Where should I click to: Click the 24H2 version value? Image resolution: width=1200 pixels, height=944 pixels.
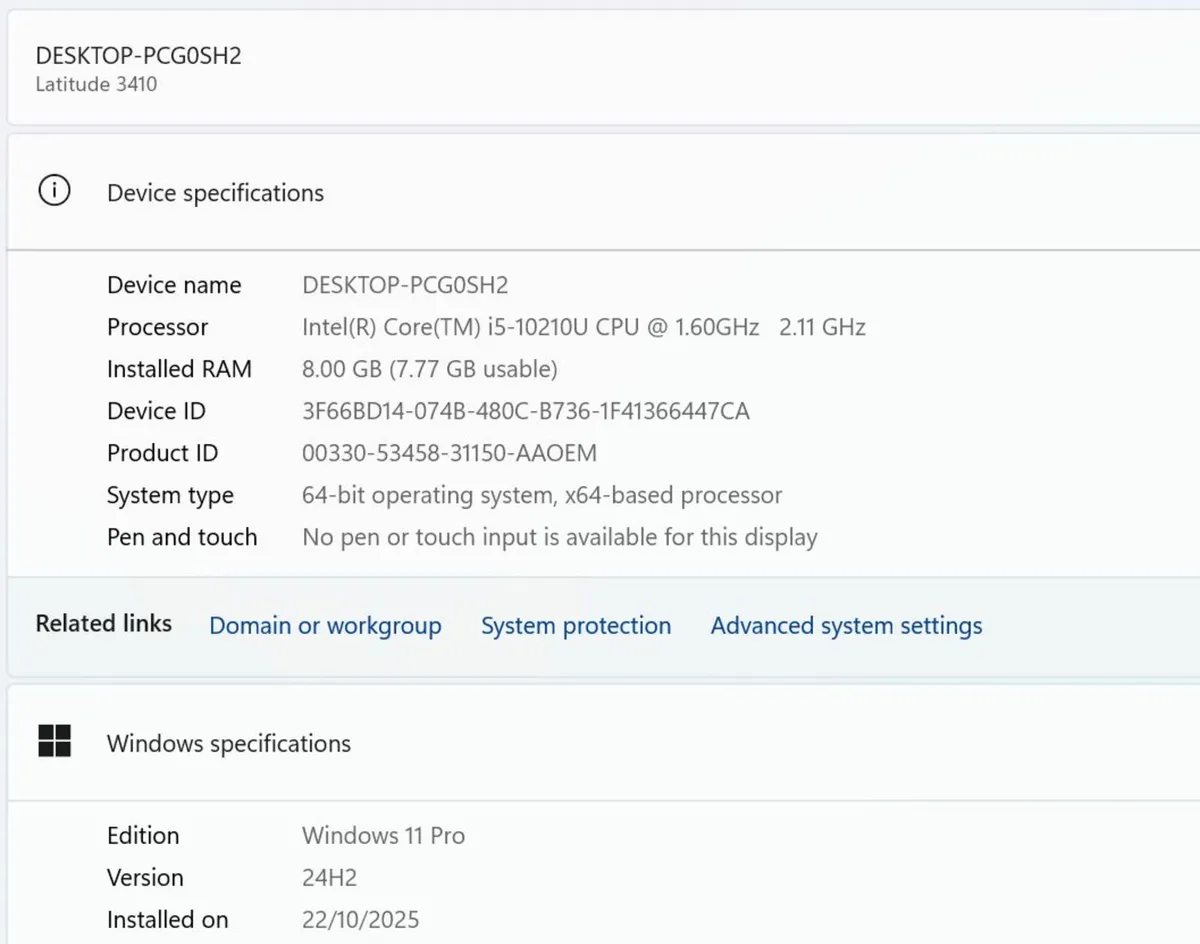coord(329,877)
